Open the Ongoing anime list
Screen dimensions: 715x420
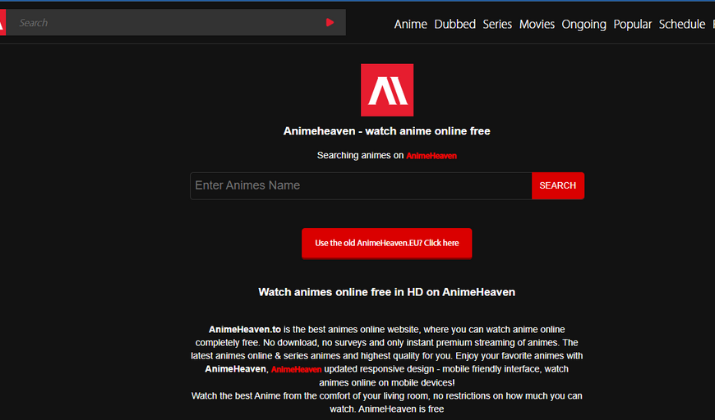point(584,24)
